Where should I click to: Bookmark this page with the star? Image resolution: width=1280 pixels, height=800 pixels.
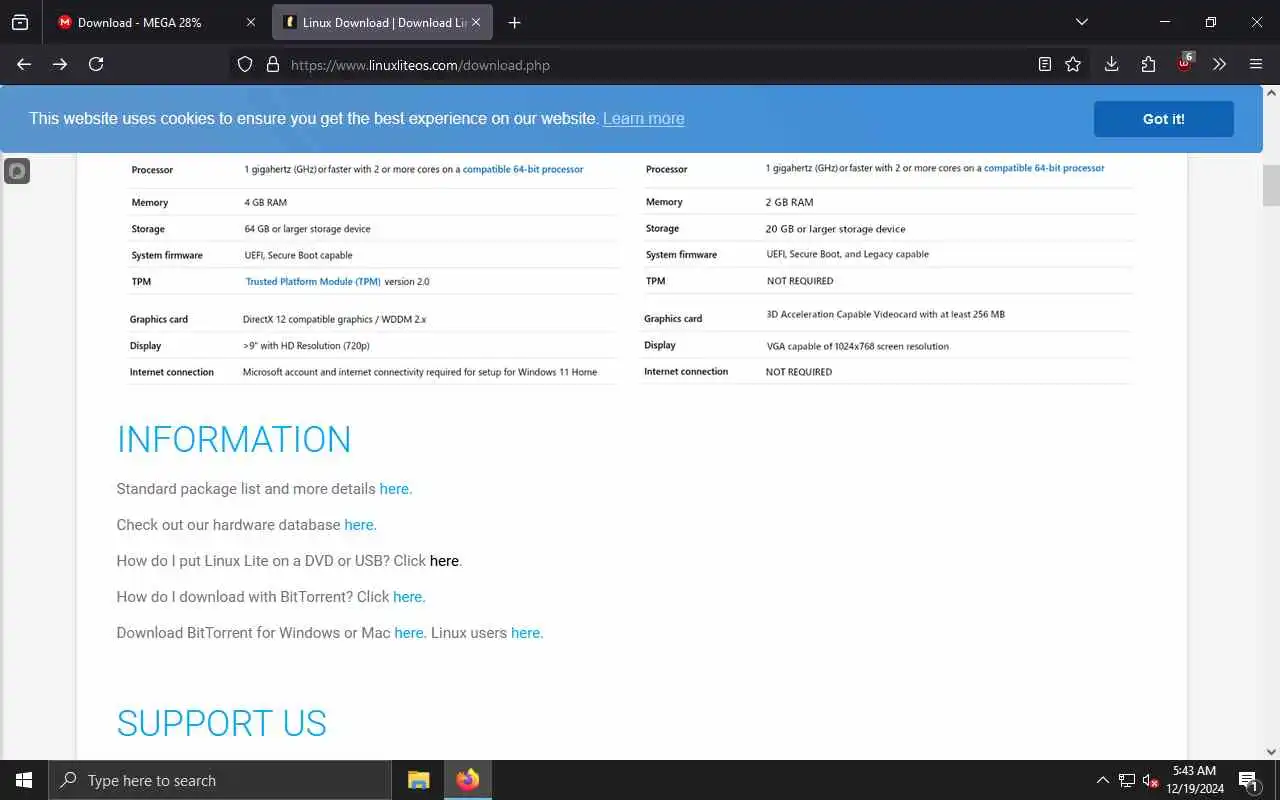tap(1073, 64)
